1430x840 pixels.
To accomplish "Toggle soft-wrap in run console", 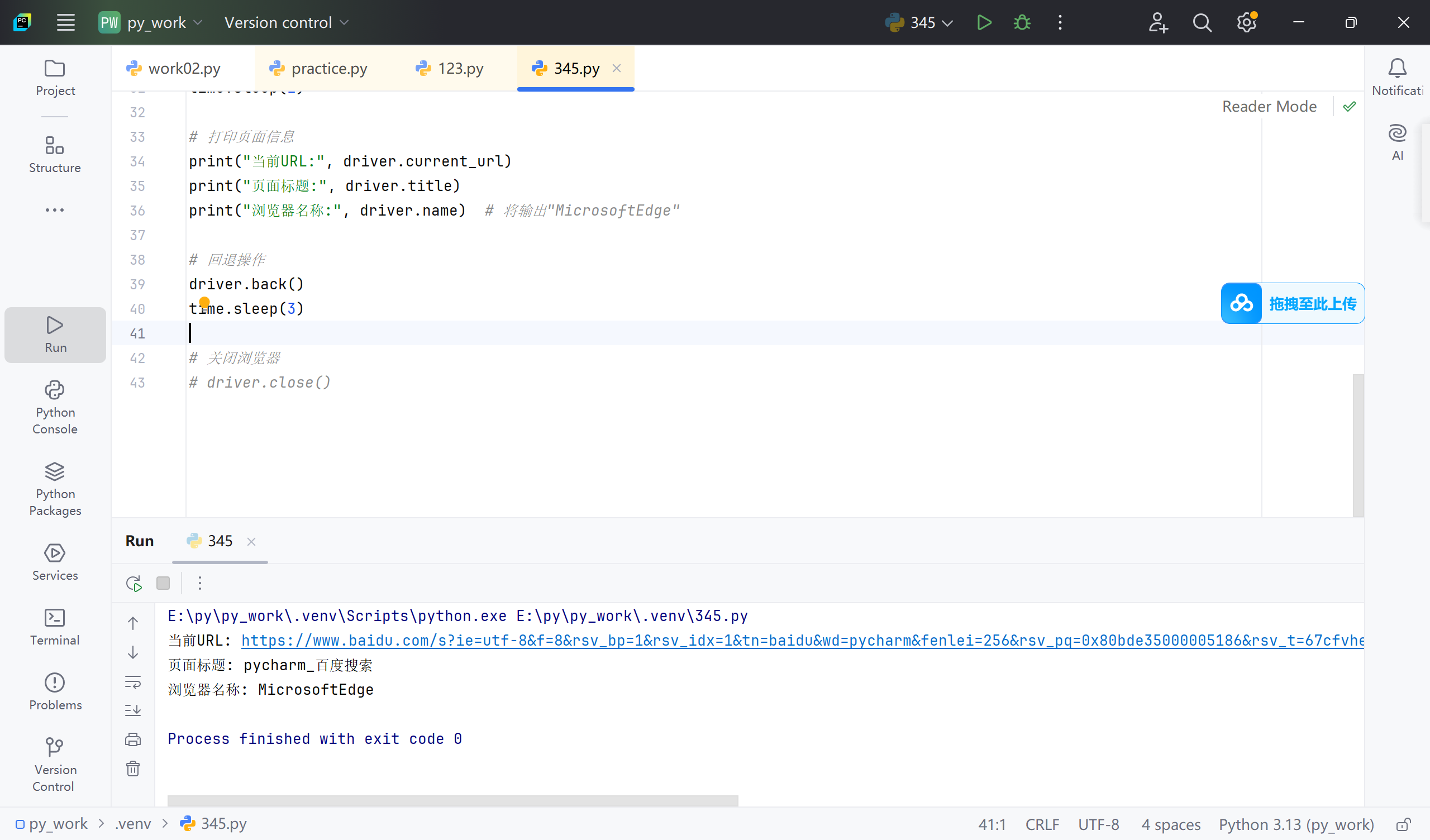I will pos(133,681).
